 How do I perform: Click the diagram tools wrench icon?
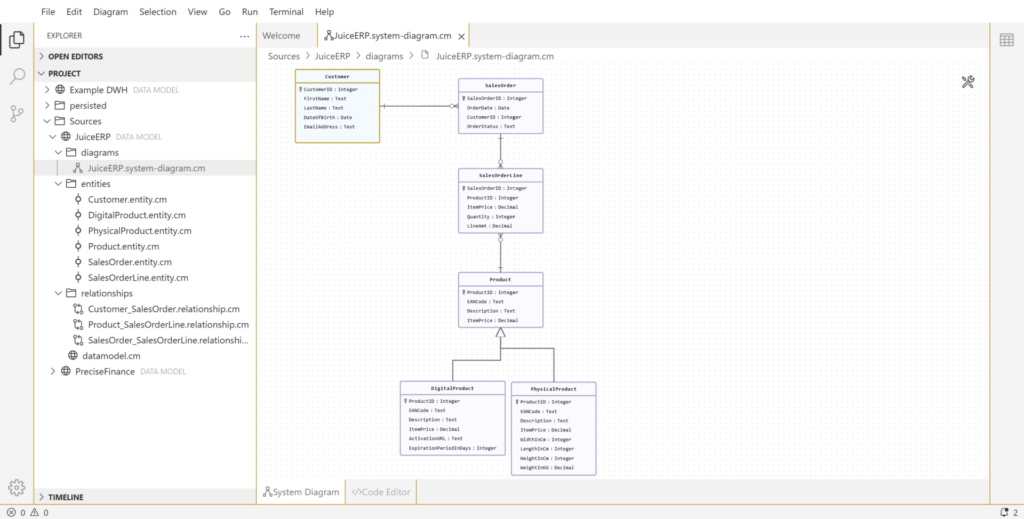point(968,82)
